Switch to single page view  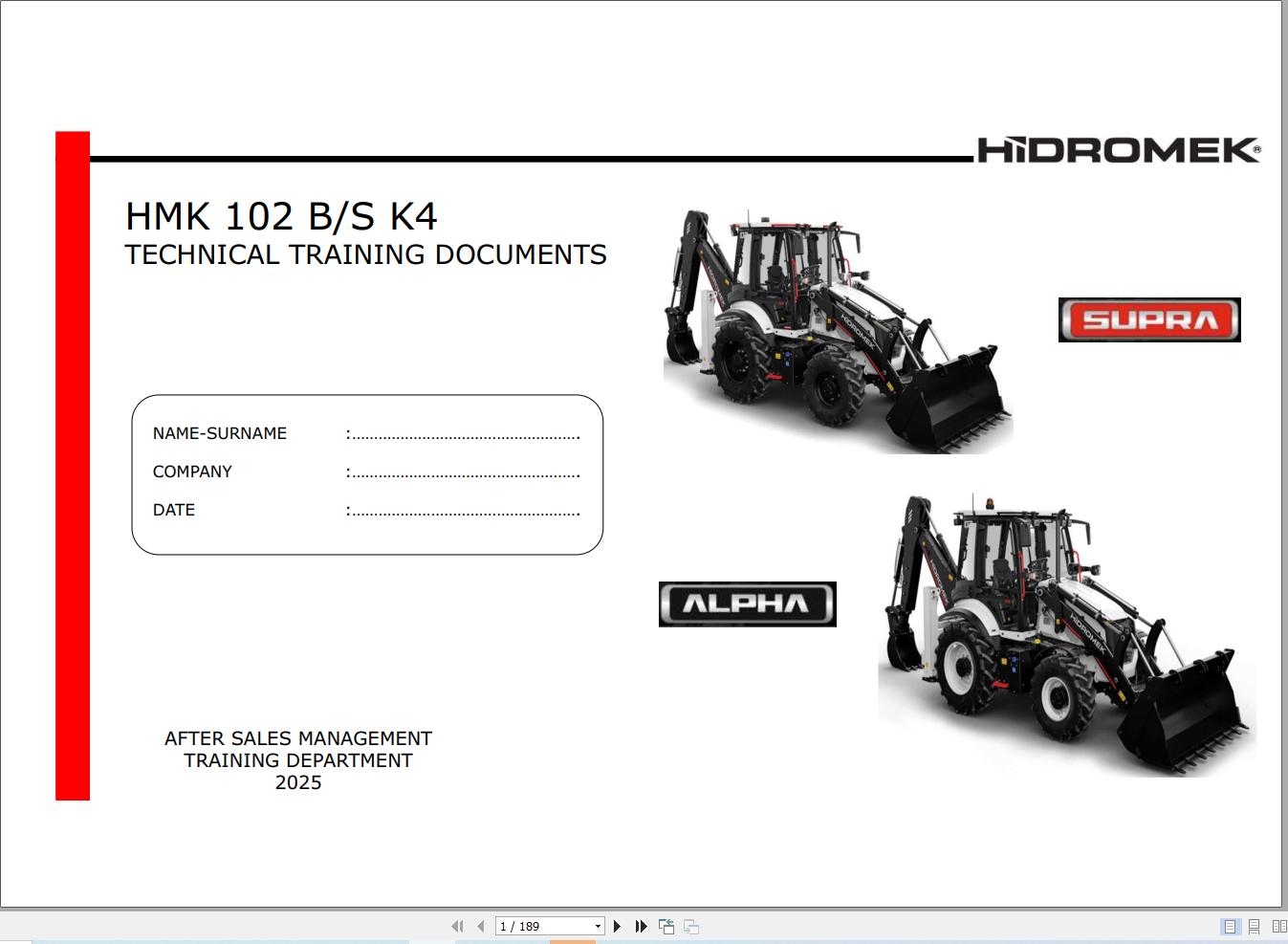[x=1230, y=926]
